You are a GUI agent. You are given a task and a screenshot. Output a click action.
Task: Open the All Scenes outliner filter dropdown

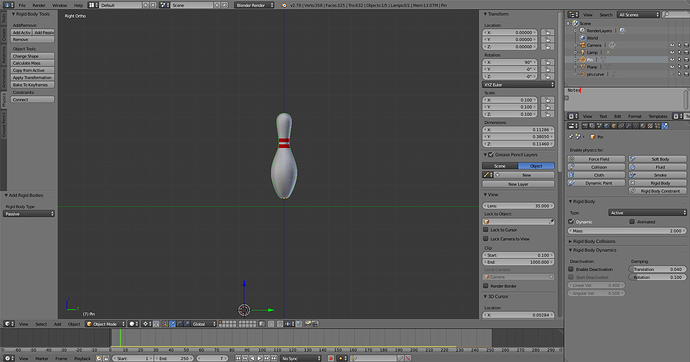(638, 15)
